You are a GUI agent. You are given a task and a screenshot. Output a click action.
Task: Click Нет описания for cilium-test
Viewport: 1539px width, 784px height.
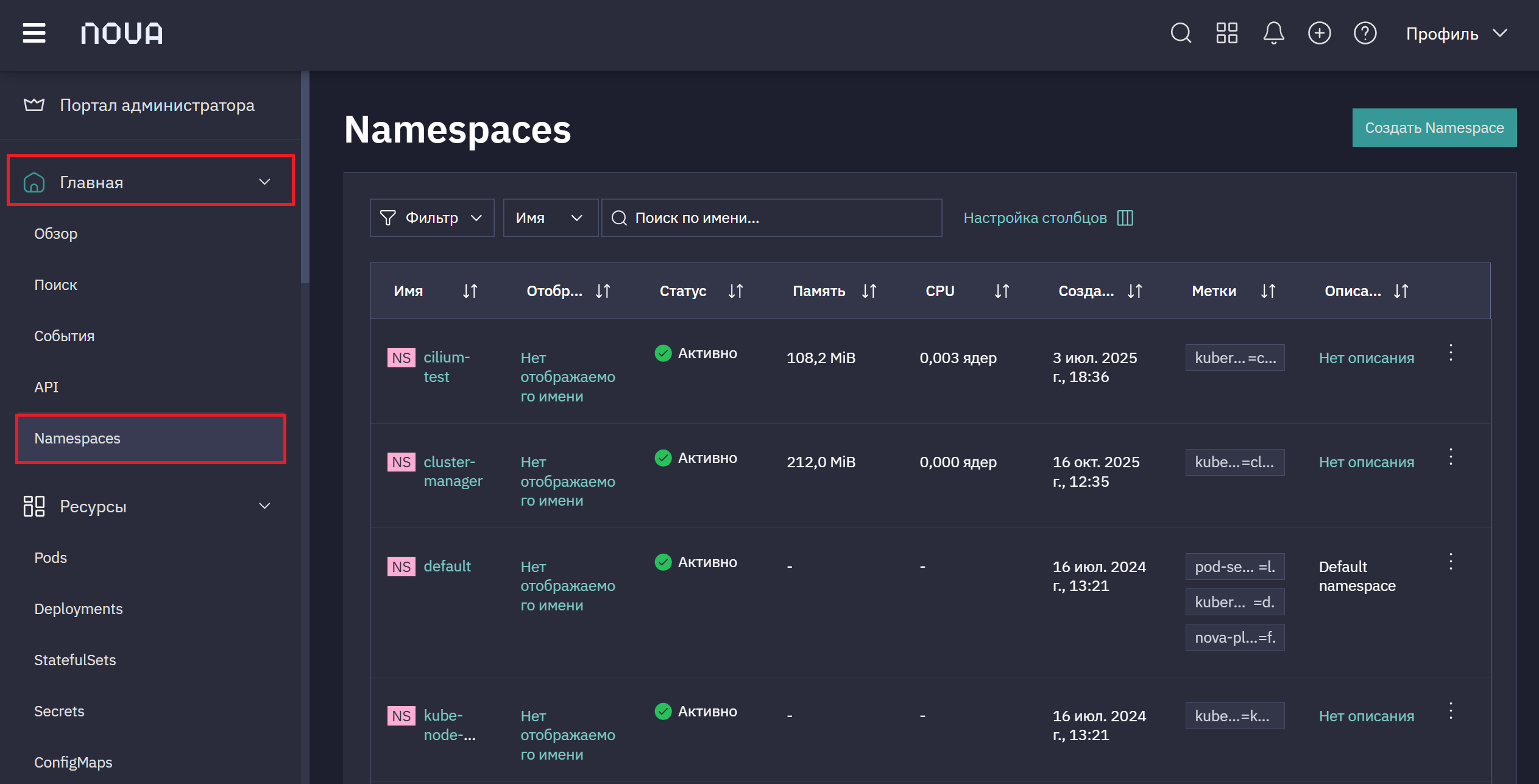pyautogui.click(x=1367, y=358)
